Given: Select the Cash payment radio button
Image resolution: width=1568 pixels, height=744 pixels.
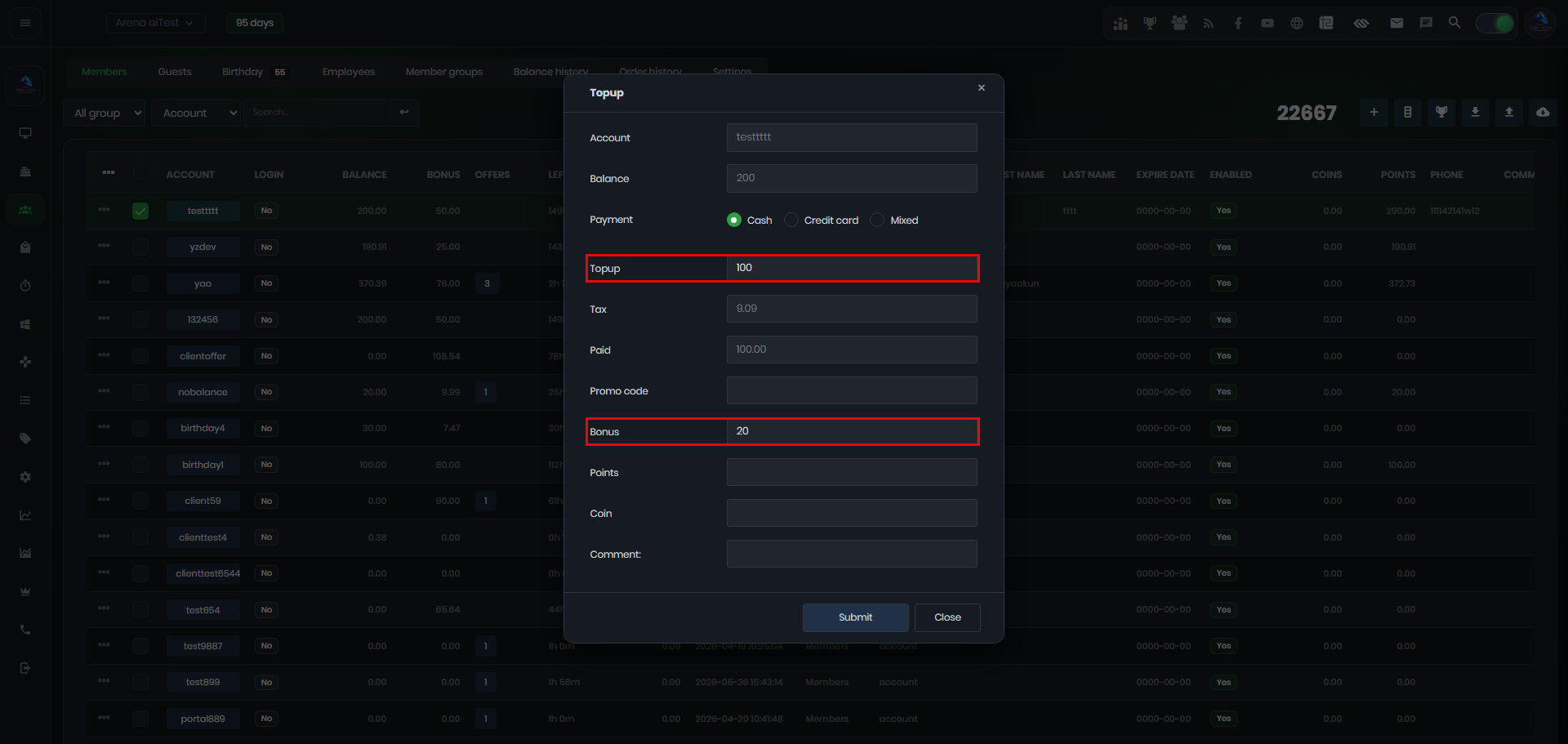Looking at the screenshot, I should pyautogui.click(x=734, y=220).
